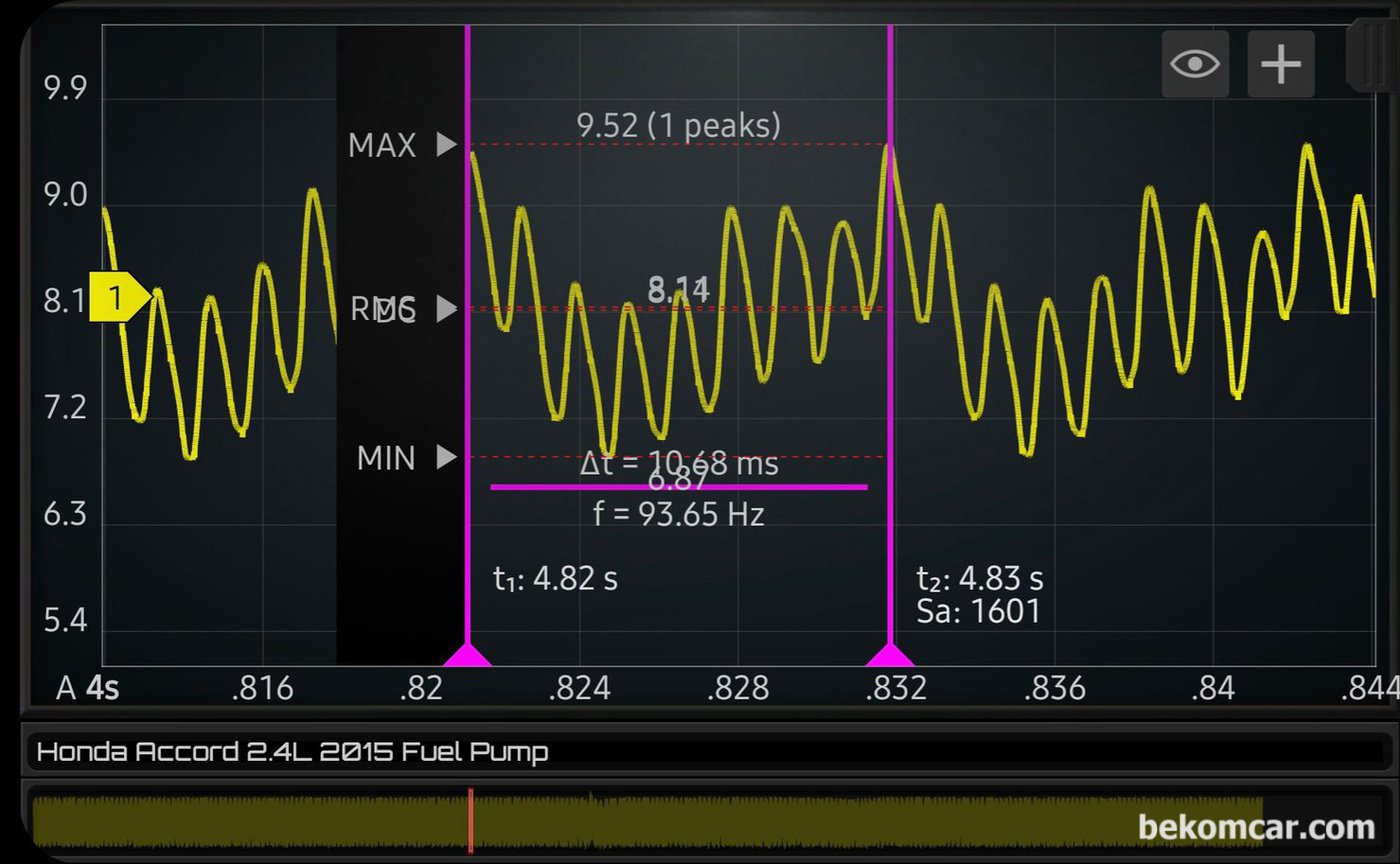Click the plus add button

[x=1280, y=64]
